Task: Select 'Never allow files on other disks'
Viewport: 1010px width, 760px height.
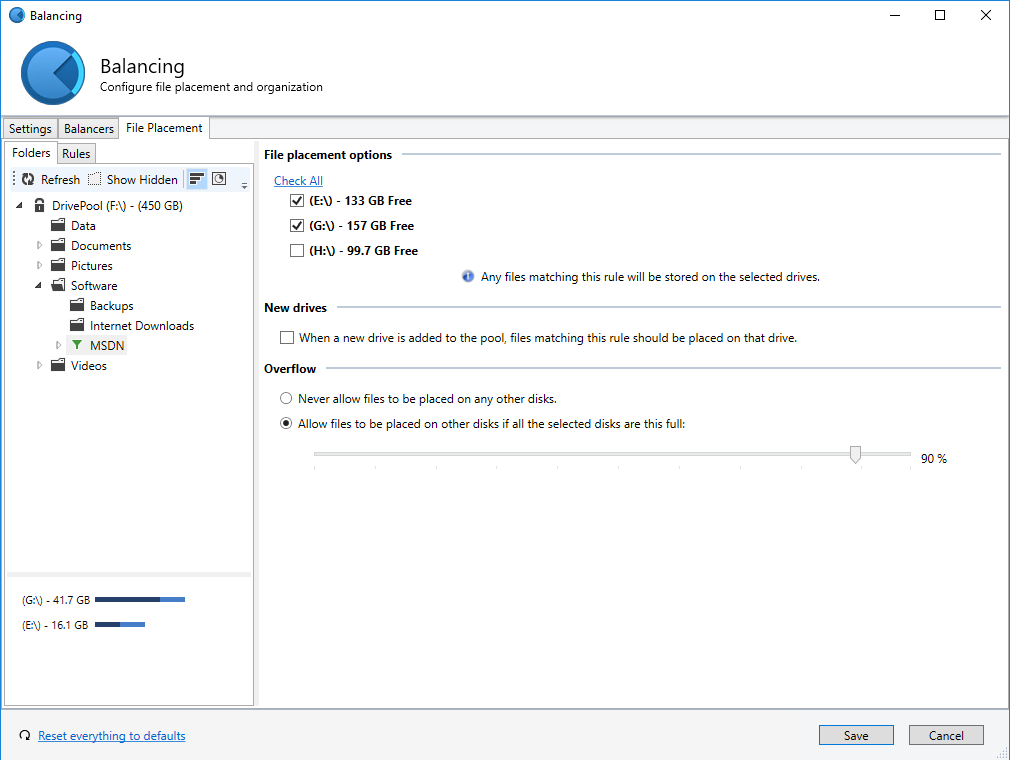Action: tap(287, 399)
